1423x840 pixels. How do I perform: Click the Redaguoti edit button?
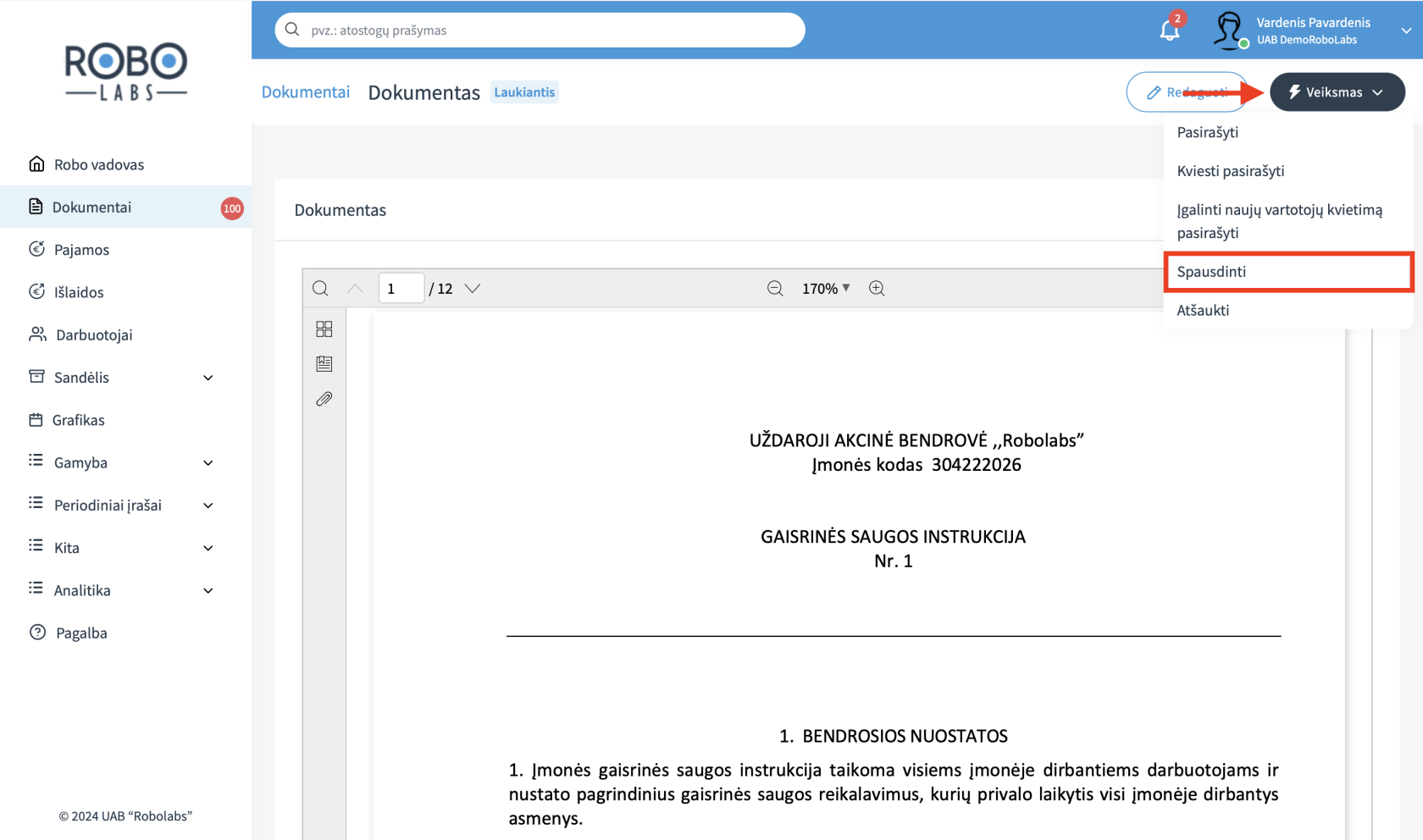(x=1188, y=91)
